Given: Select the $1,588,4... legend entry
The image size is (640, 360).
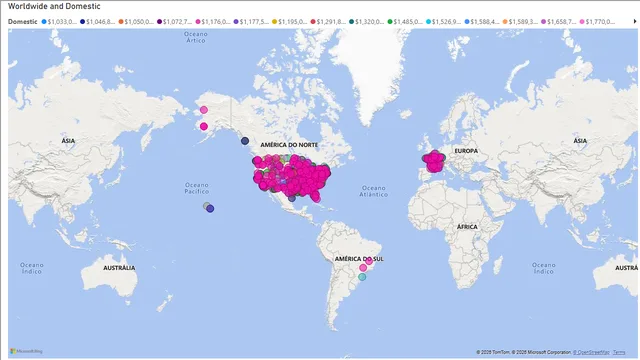Looking at the screenshot, I should [482, 22].
